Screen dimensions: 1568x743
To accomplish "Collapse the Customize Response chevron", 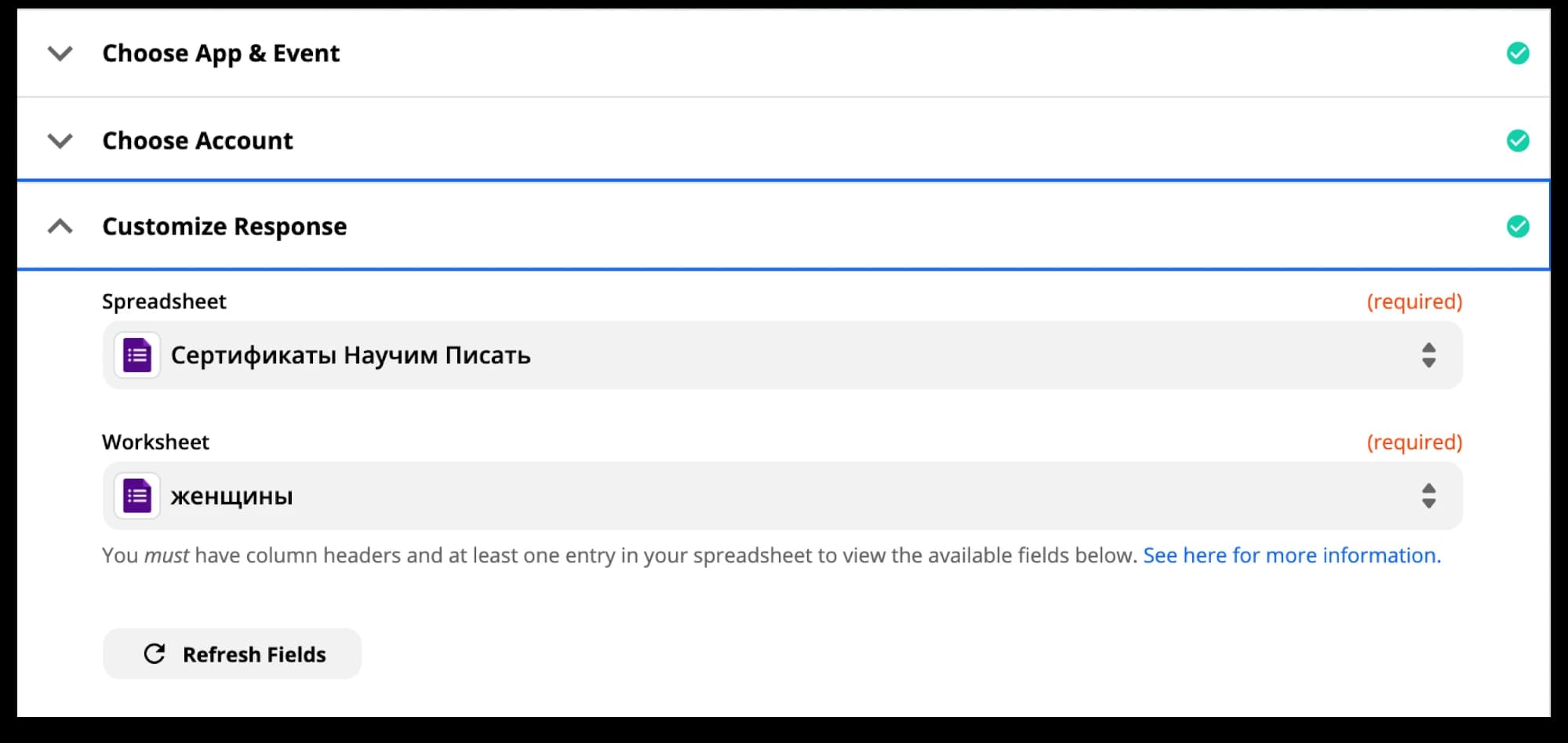I will (60, 227).
